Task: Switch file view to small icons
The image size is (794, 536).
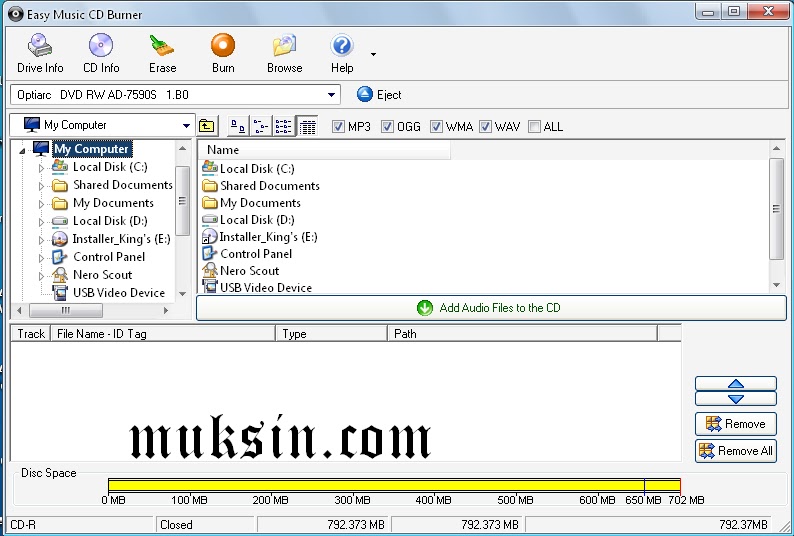Action: [x=261, y=126]
